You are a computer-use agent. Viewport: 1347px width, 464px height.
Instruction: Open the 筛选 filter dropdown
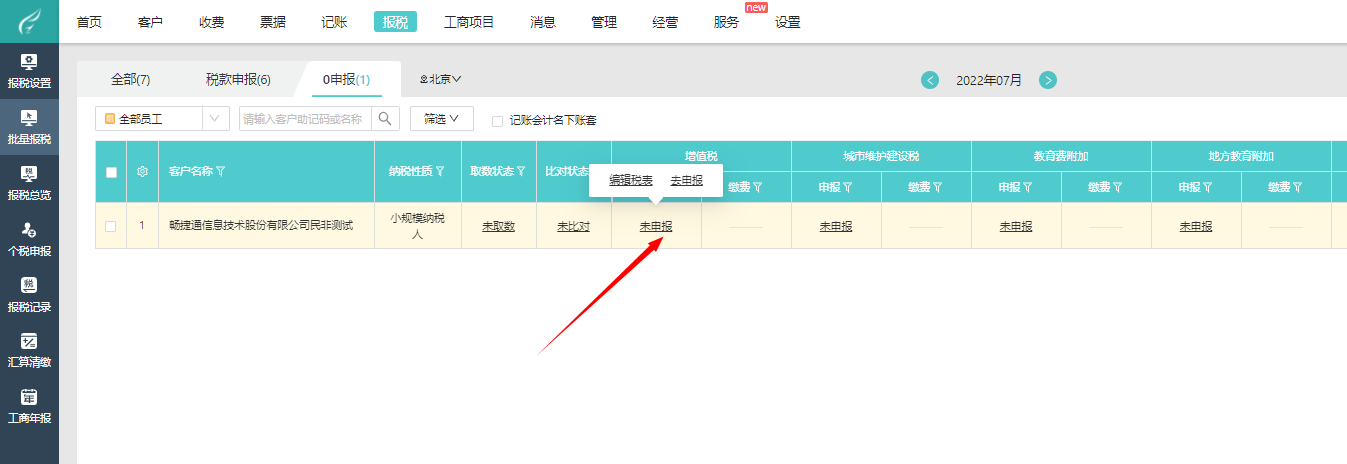(441, 119)
